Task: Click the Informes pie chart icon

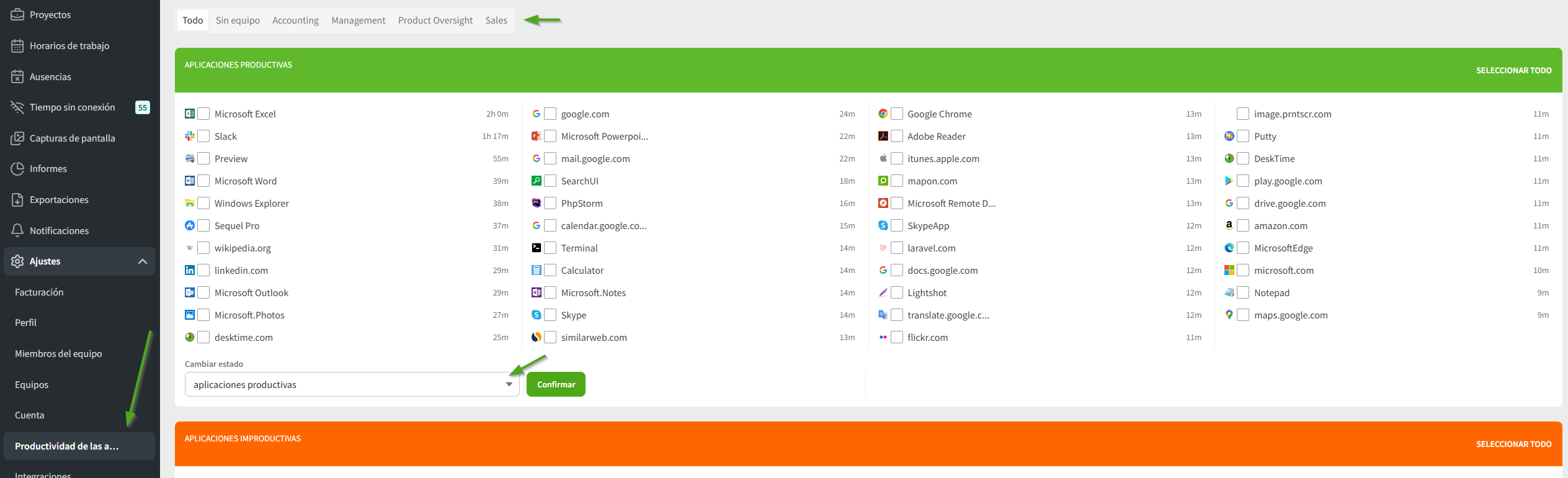Action: [x=17, y=168]
